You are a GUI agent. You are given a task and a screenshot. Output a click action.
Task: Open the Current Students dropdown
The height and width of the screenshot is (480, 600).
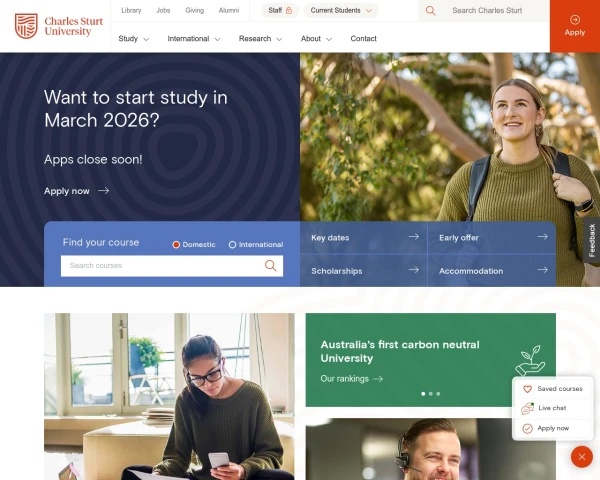(341, 10)
